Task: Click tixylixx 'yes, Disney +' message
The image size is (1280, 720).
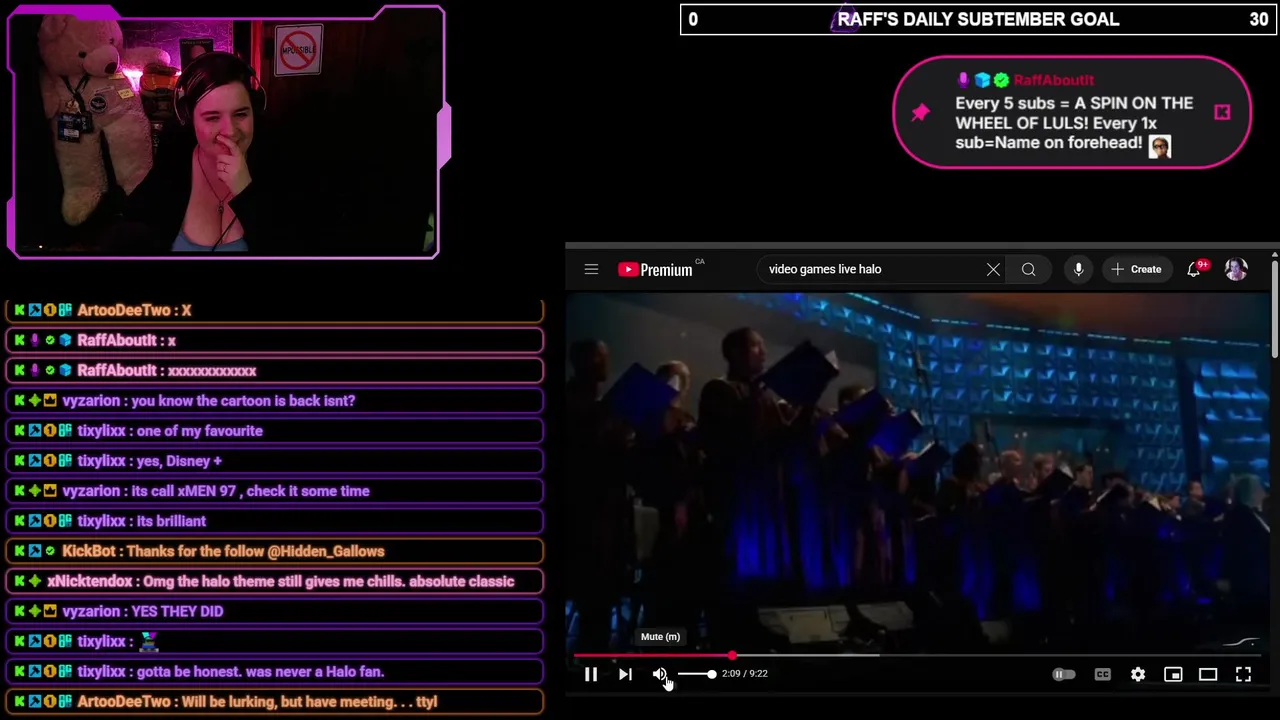Action: click(x=275, y=461)
